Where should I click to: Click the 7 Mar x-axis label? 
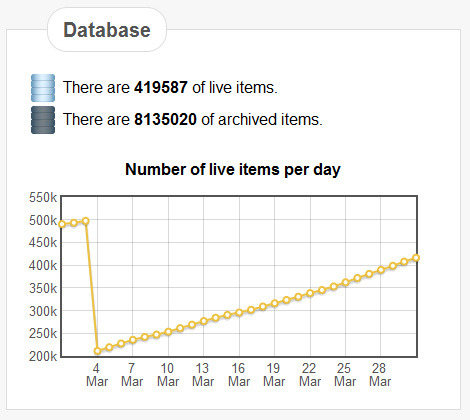pos(132,375)
